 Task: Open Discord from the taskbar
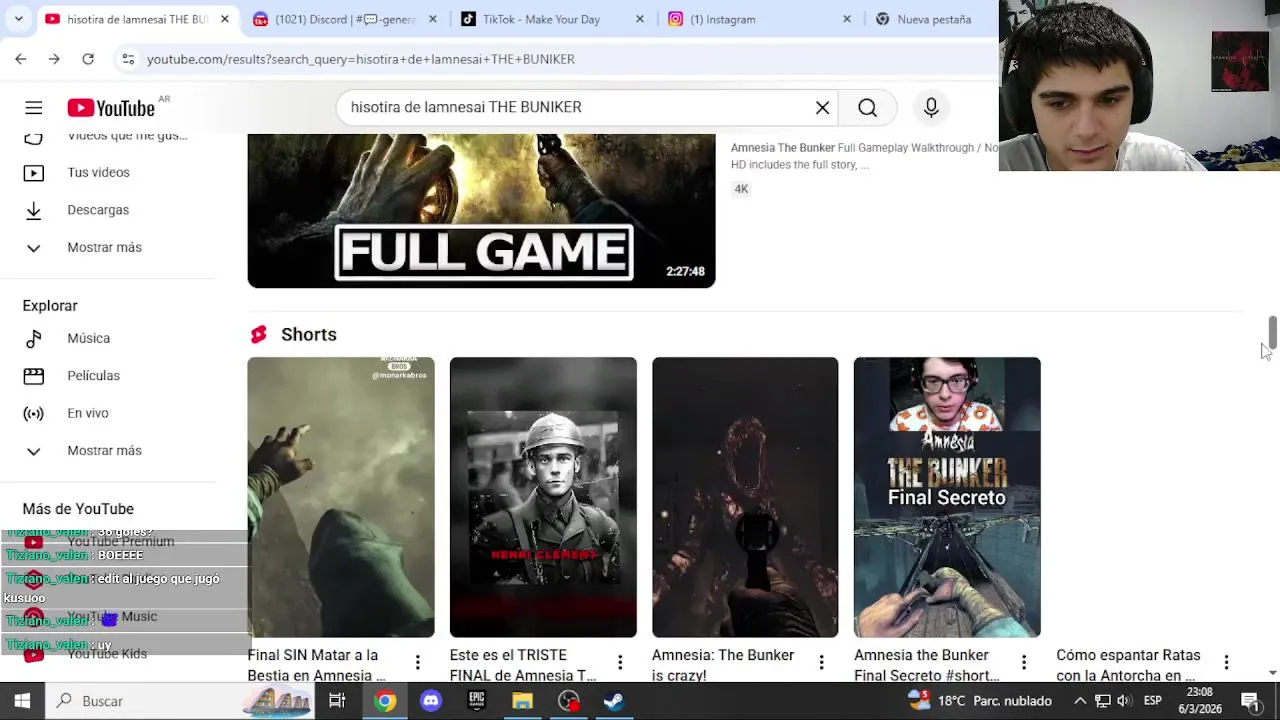pyautogui.click(x=431, y=701)
